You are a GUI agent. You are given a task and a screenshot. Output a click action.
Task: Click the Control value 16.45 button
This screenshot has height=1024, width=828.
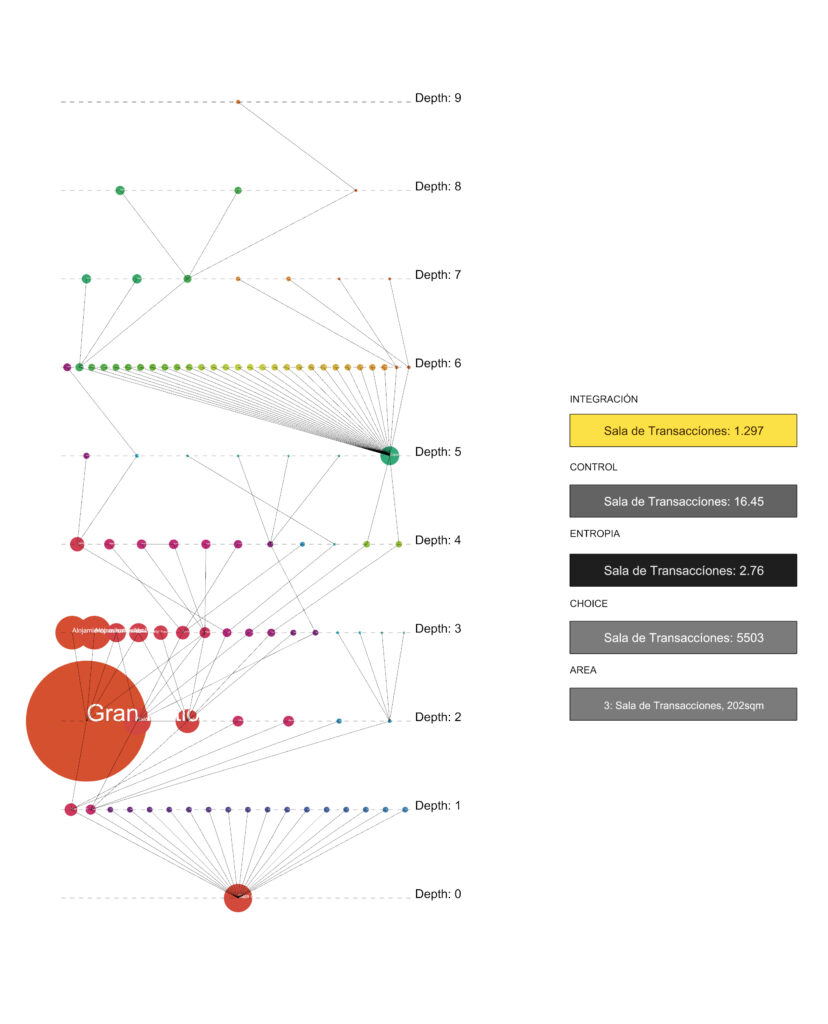(x=683, y=501)
